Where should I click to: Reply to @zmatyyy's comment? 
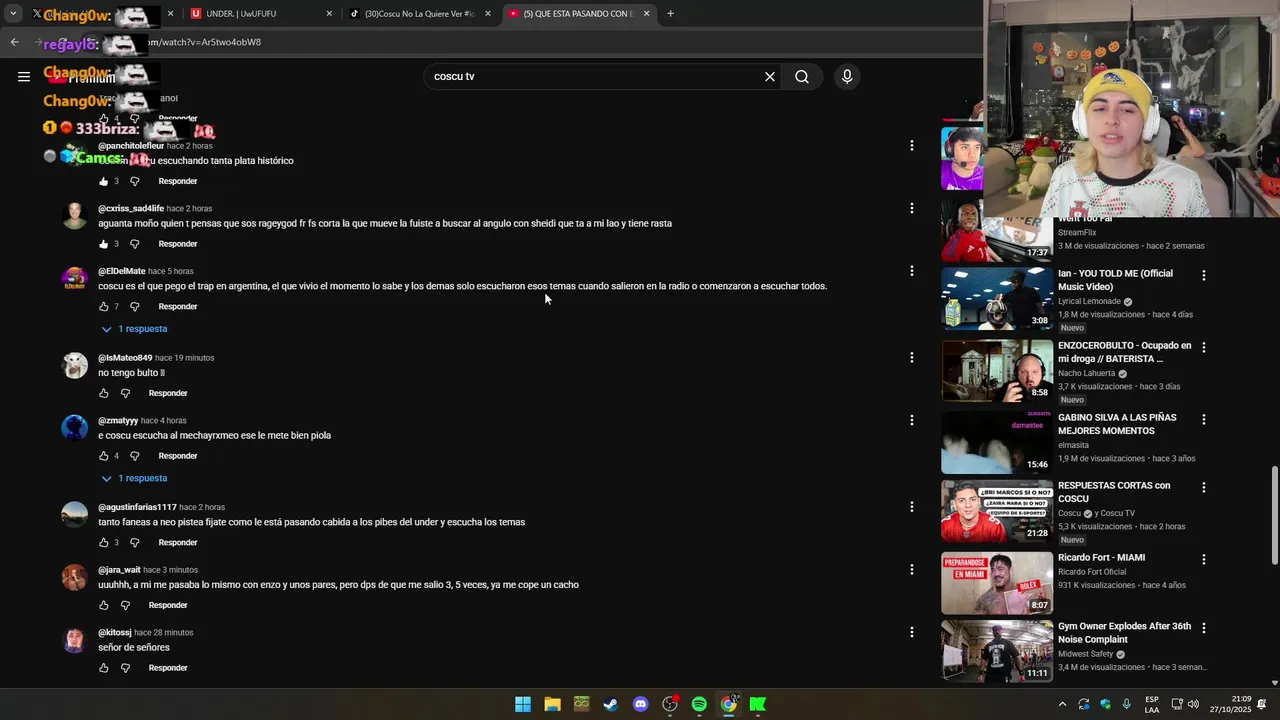(178, 456)
